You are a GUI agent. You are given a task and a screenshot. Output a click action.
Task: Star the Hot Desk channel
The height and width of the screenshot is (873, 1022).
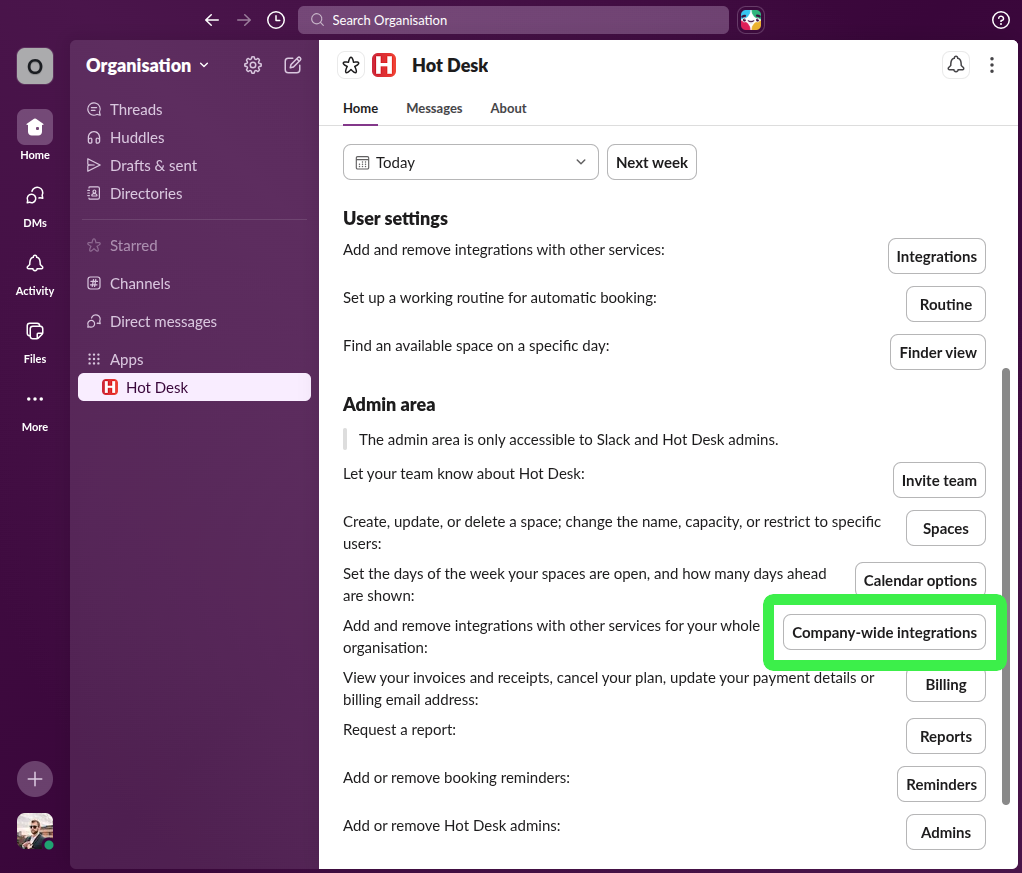(x=350, y=64)
